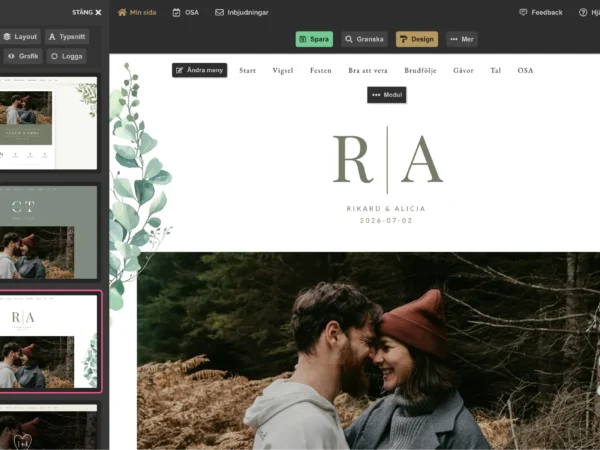Click the Feedback button
600x450 pixels.
tap(541, 12)
